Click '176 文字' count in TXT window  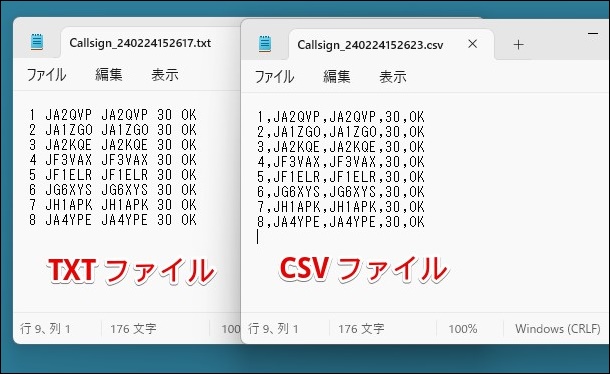[133, 329]
